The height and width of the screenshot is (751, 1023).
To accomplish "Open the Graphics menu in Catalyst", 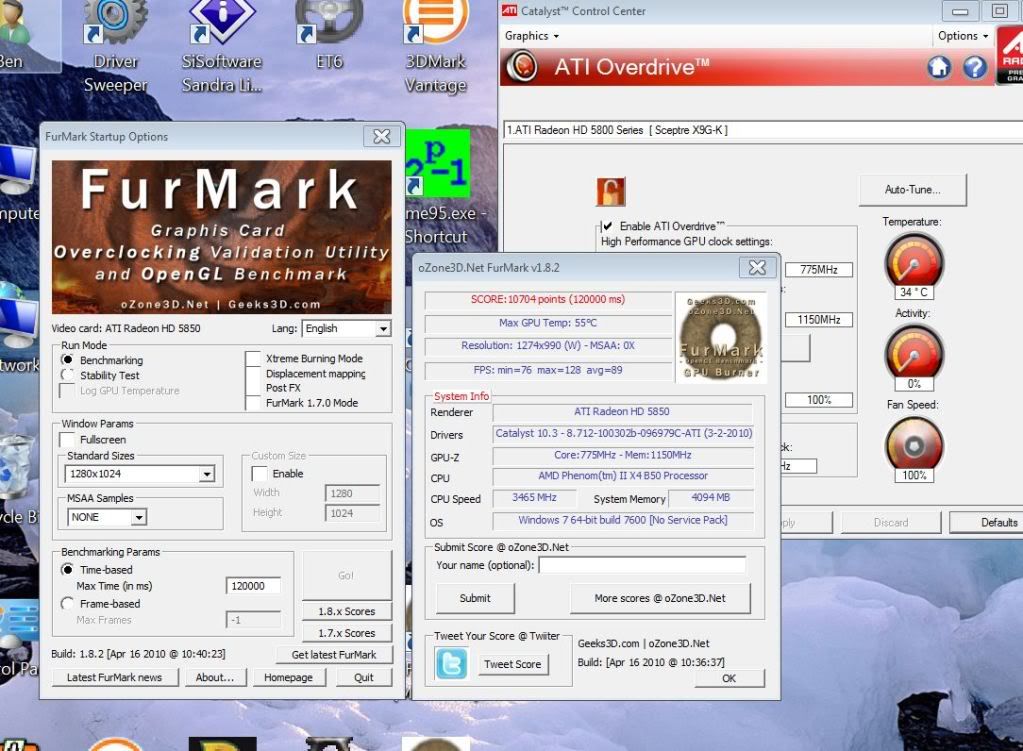I will tap(532, 36).
